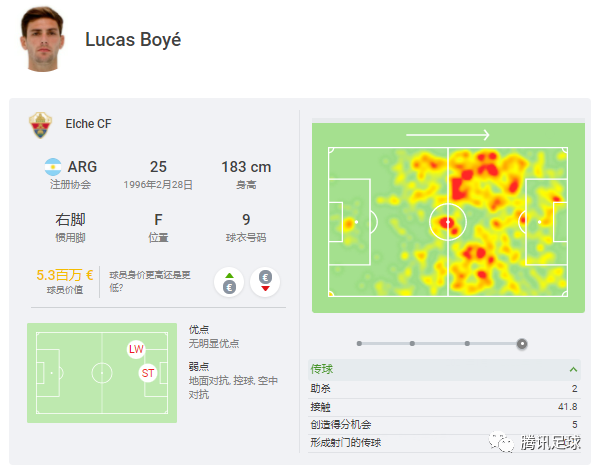600x470 pixels.
Task: Select the 创造得分机会 stat row
Action: coord(445,425)
